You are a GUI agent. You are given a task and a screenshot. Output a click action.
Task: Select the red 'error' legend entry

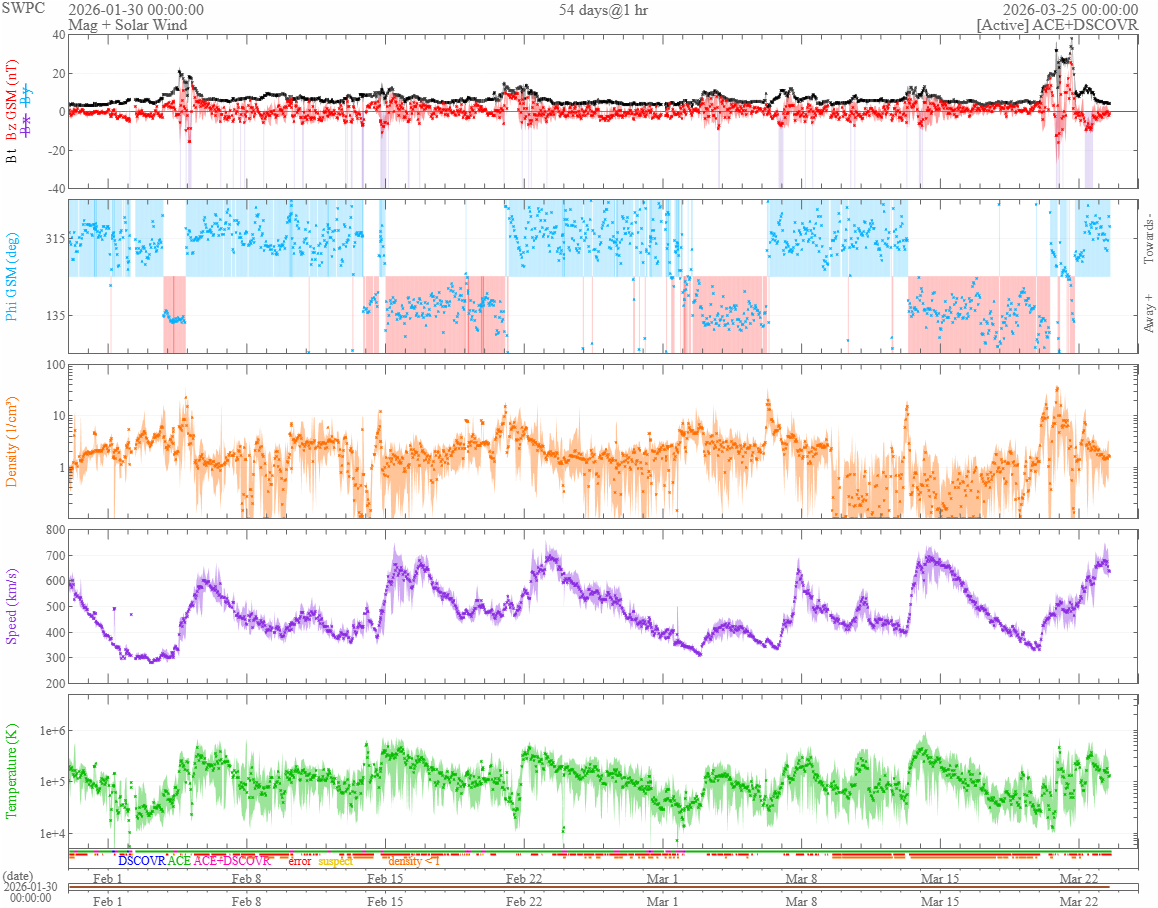coord(300,861)
